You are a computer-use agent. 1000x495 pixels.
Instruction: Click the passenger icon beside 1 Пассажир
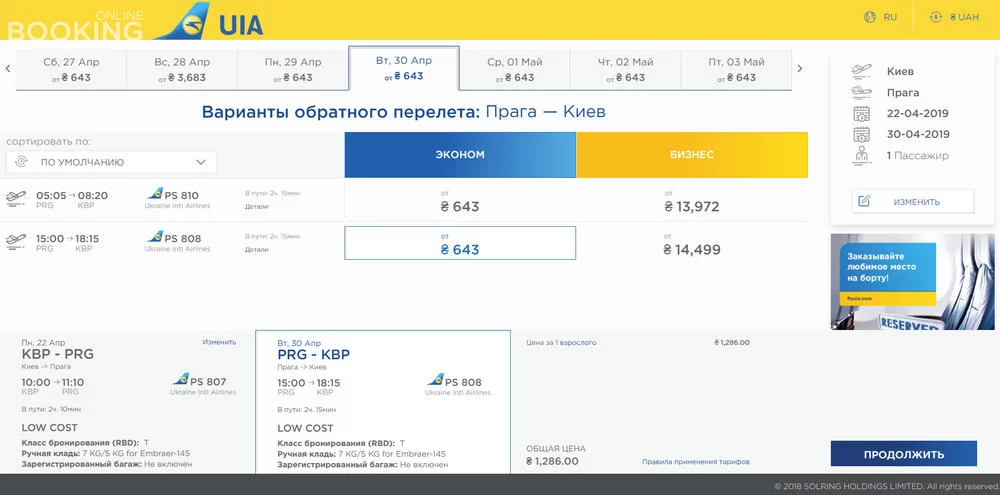[x=861, y=155]
